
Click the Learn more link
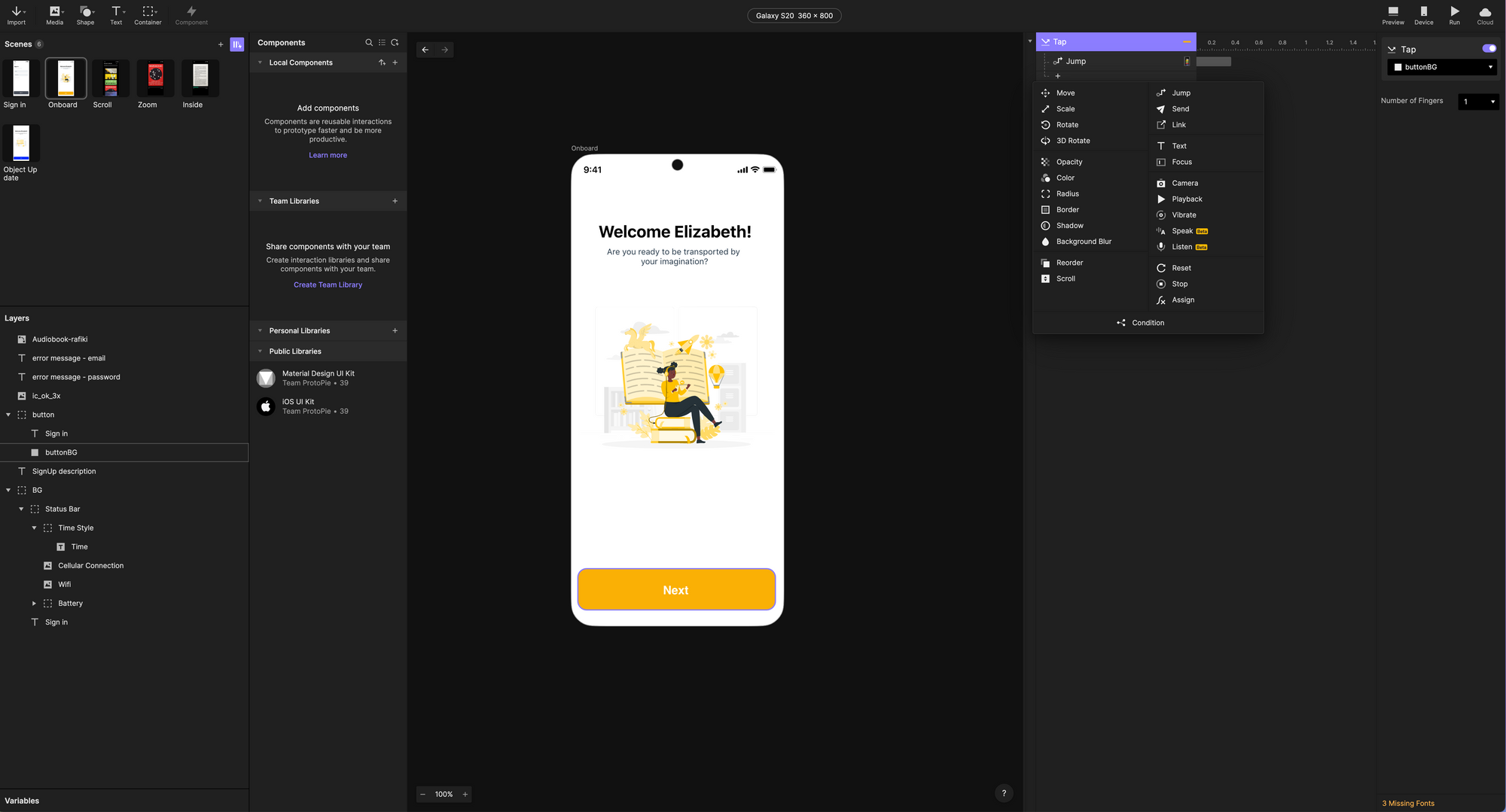point(328,156)
